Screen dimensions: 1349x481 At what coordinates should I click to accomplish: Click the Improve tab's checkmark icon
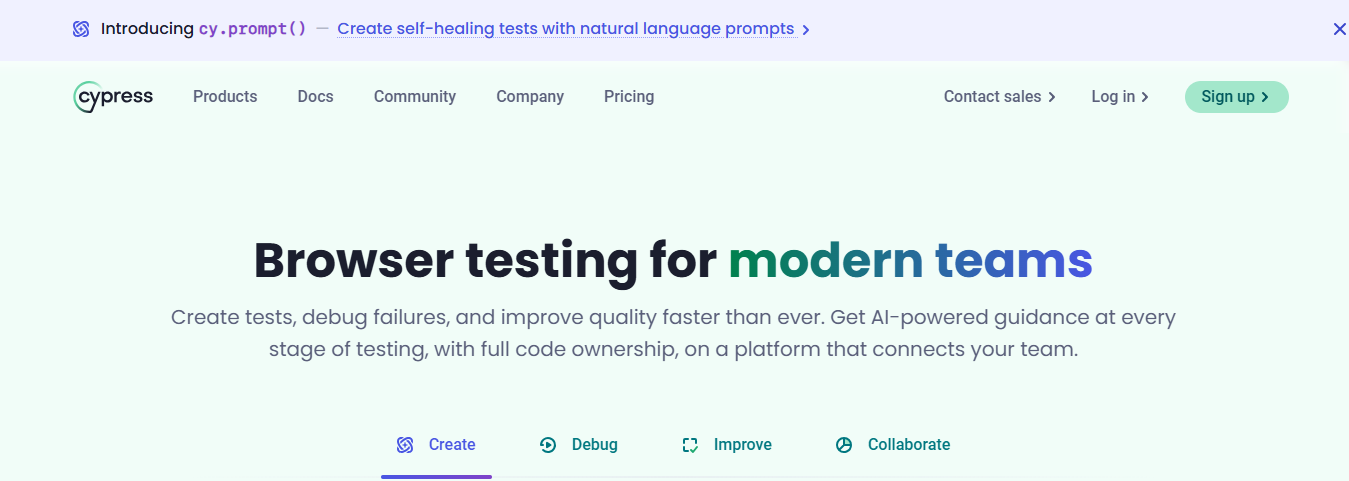point(690,445)
